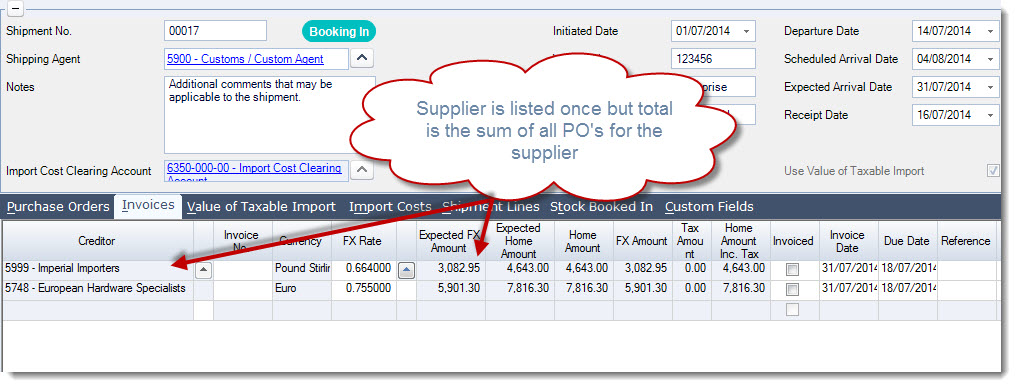The height and width of the screenshot is (387, 1016).
Task: Open the Receipt Date dropdown arrow
Action: point(990,115)
